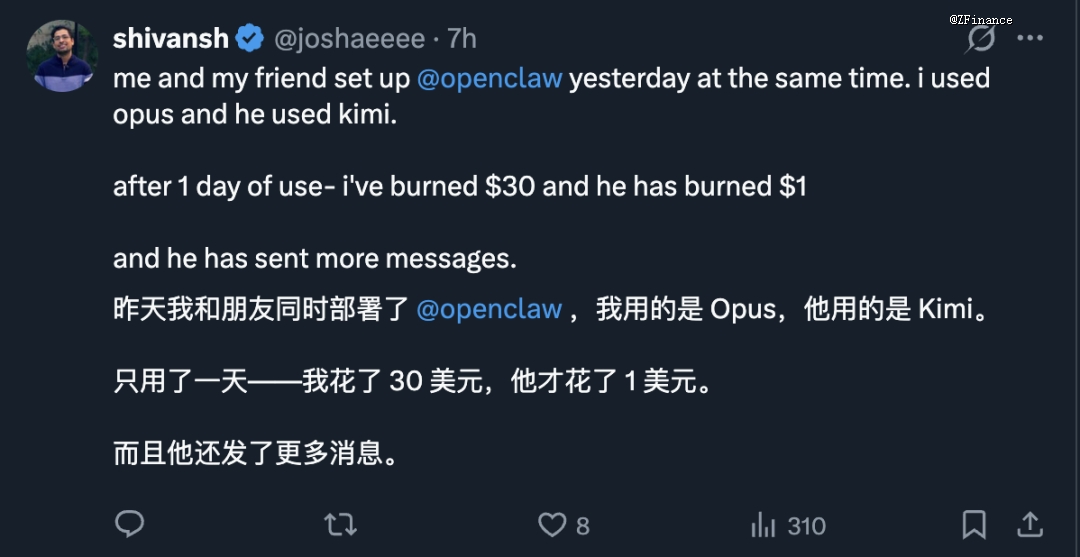Image resolution: width=1080 pixels, height=557 pixels.
Task: Open @openclaw mention in the Chinese translation
Action: click(x=489, y=309)
